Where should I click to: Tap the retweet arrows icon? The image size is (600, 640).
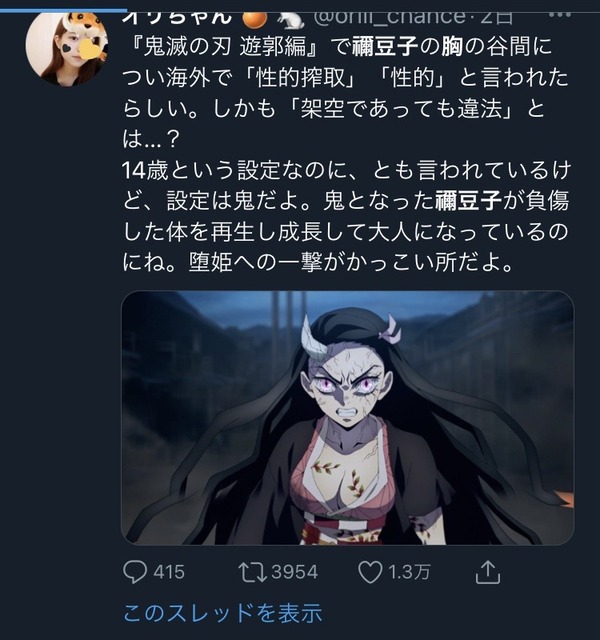pyautogui.click(x=253, y=572)
